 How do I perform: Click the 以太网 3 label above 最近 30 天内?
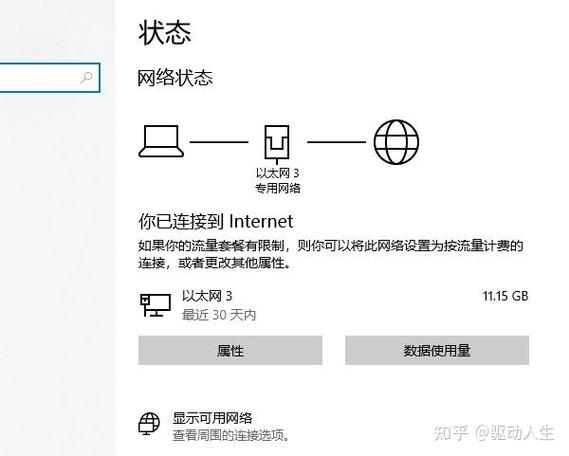point(207,296)
